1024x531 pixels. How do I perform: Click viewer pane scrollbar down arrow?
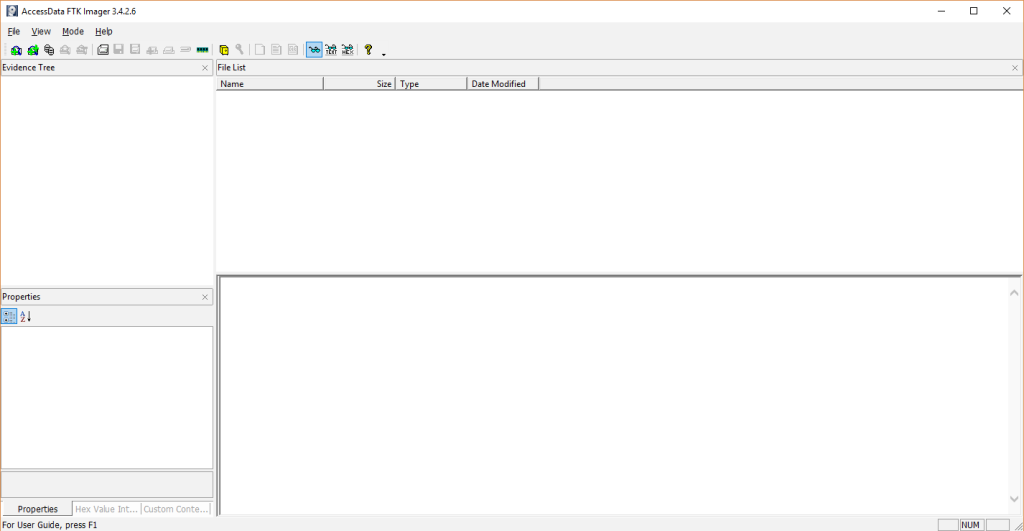coord(1014,499)
